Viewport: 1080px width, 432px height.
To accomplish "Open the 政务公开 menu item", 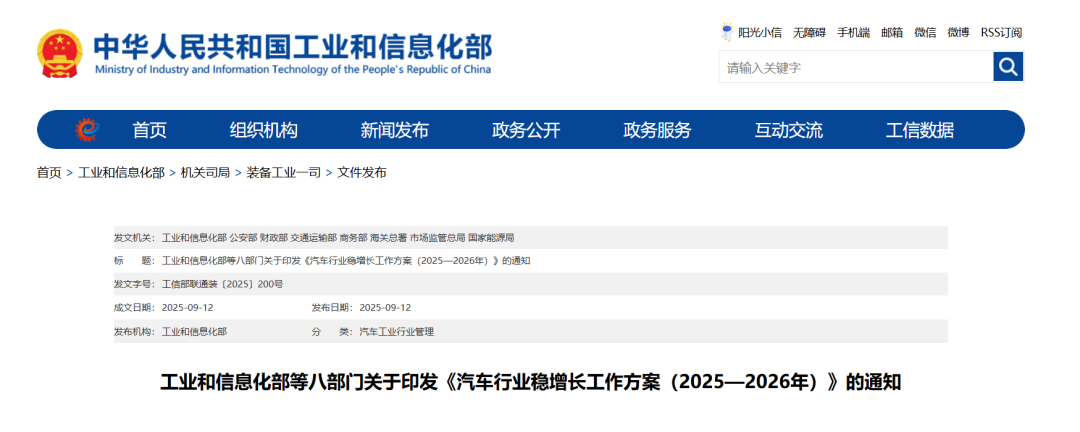I will tap(526, 130).
